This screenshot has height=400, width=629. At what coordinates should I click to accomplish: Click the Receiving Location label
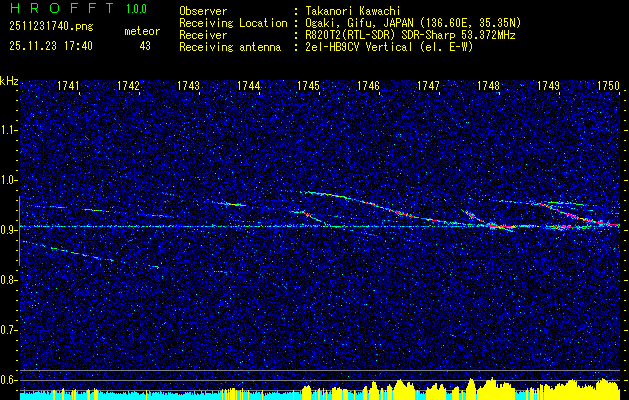pyautogui.click(x=233, y=23)
